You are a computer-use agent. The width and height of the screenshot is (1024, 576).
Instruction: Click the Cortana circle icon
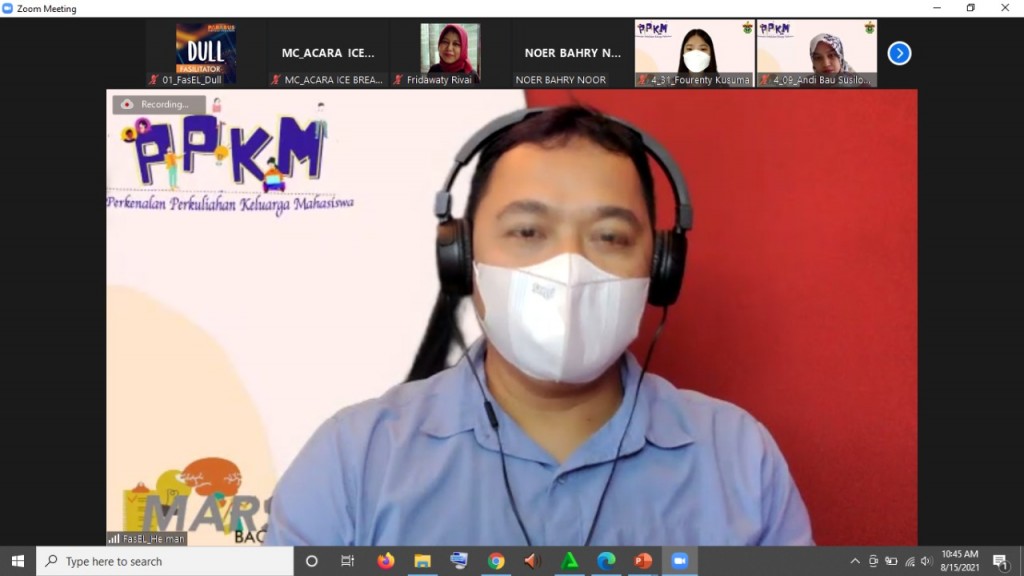coord(311,561)
